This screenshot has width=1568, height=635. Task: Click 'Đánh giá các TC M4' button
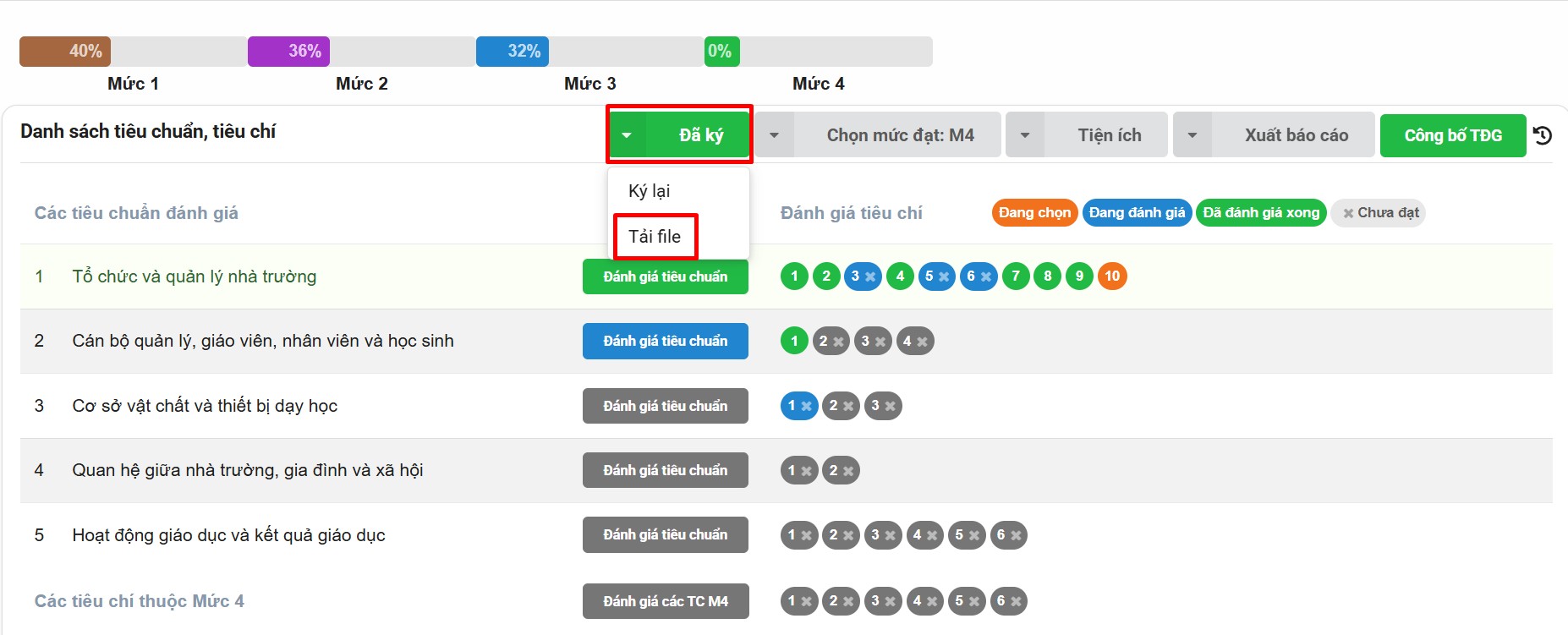point(665,601)
